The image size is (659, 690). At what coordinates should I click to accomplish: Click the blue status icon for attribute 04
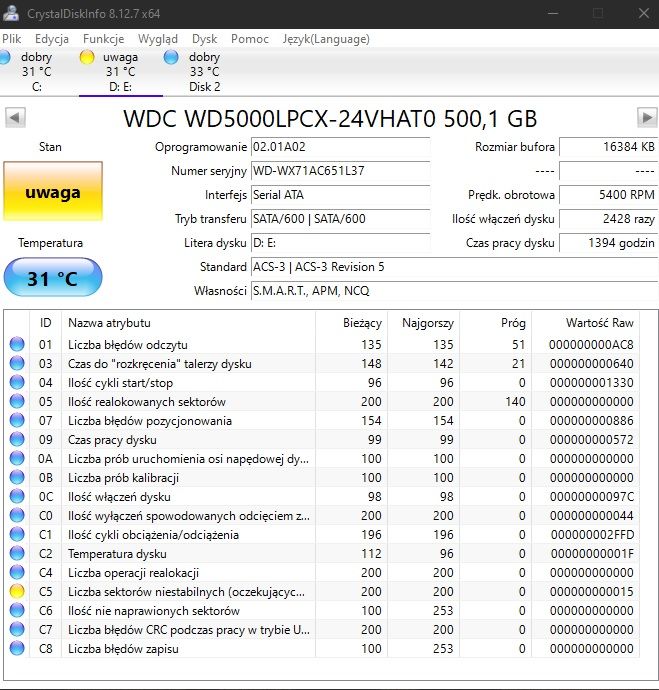(x=17, y=382)
